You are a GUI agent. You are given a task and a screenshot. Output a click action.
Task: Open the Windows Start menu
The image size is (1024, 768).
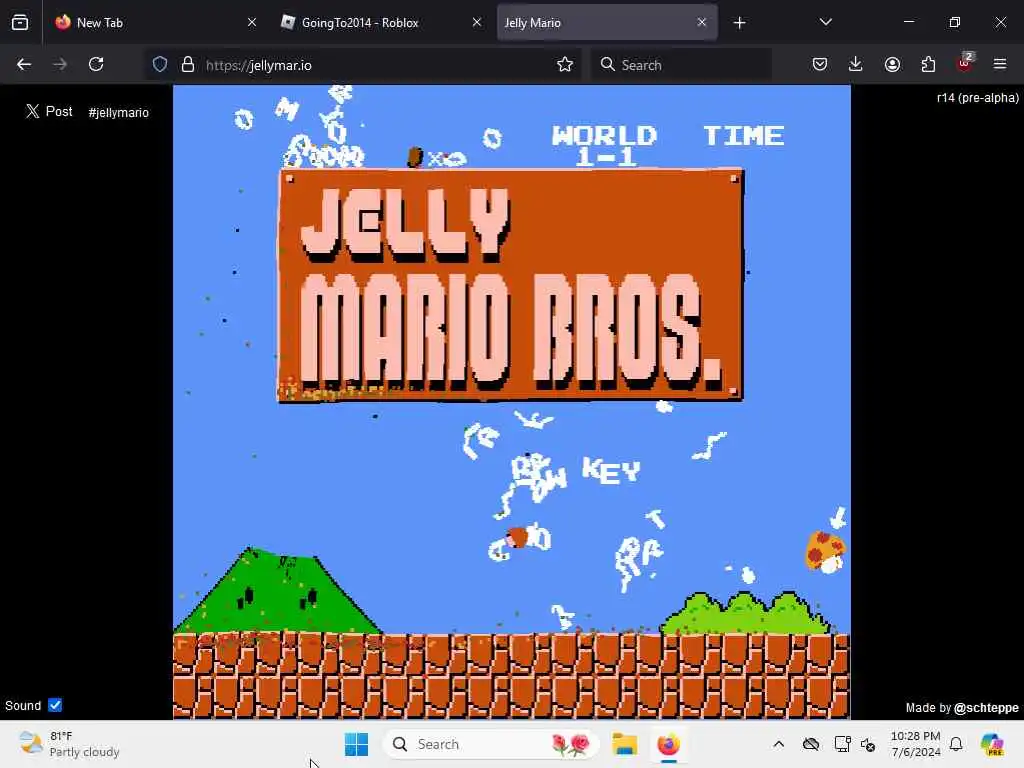click(357, 744)
